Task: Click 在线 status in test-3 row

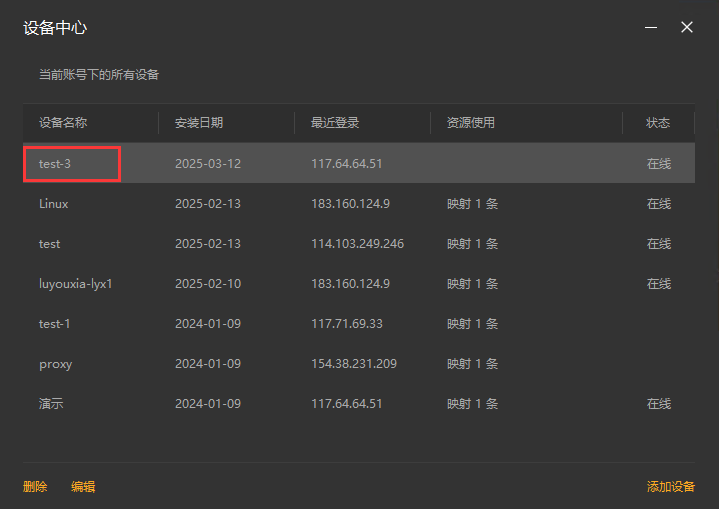Action: pos(659,164)
